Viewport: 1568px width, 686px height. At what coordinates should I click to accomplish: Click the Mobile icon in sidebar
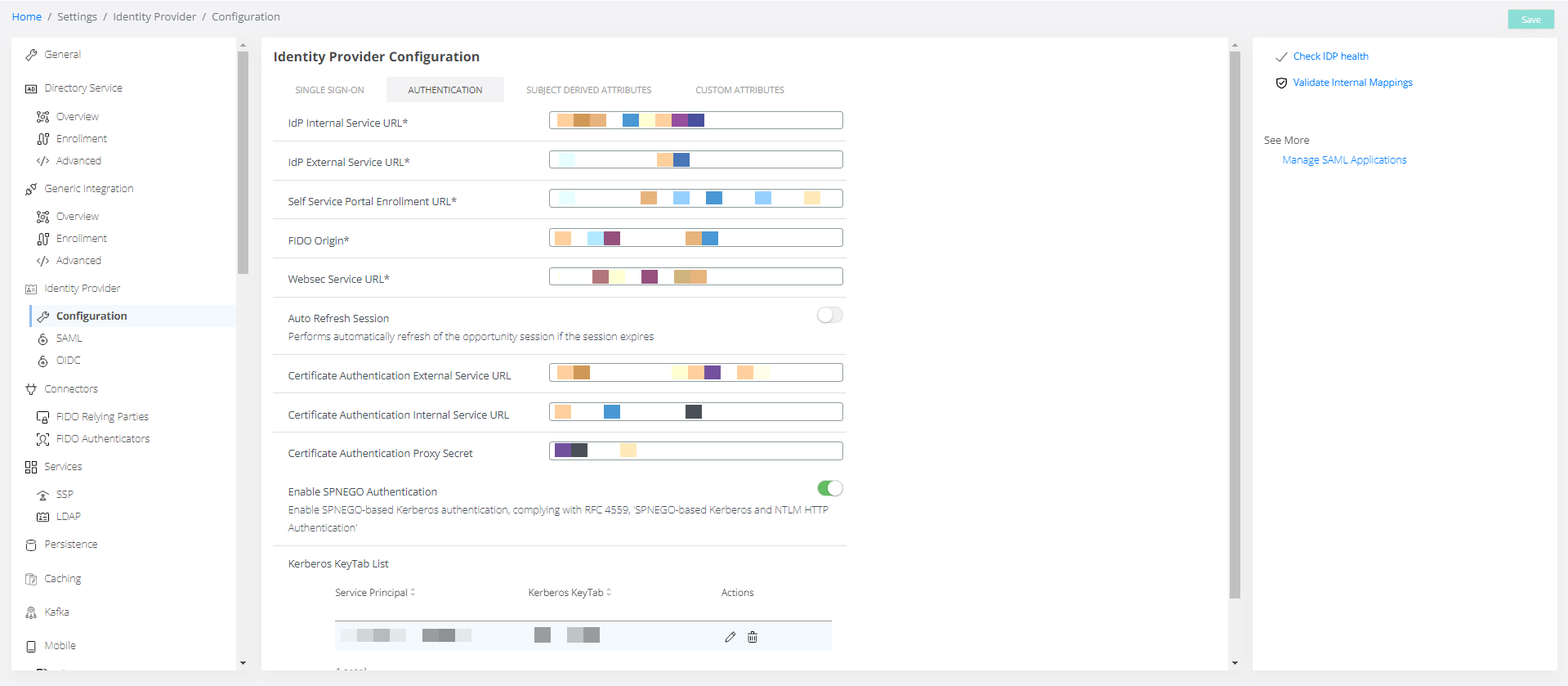coord(31,646)
